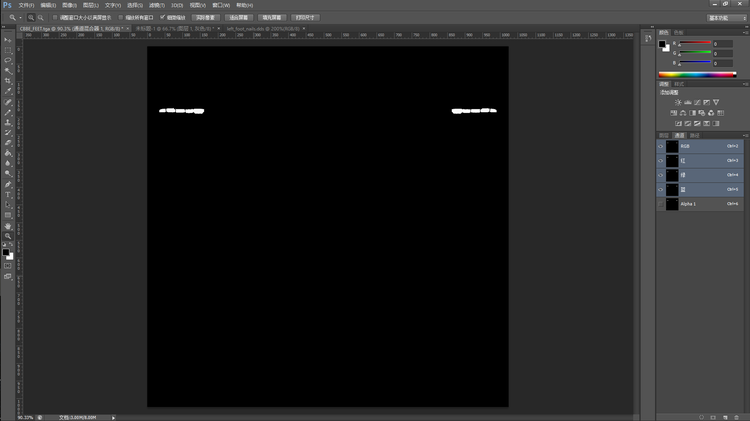Add a Curves adjustment
The image size is (750, 421).
pos(697,102)
